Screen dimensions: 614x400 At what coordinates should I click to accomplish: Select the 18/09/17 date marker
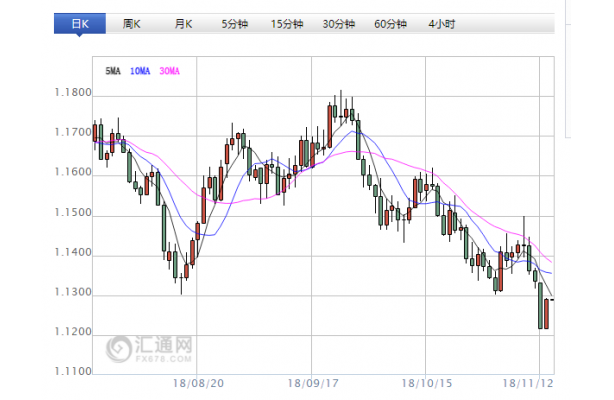[310, 383]
